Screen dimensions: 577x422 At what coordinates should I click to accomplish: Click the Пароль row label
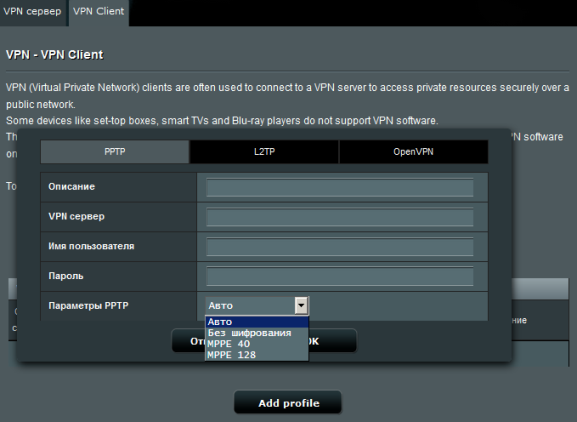click(x=66, y=276)
